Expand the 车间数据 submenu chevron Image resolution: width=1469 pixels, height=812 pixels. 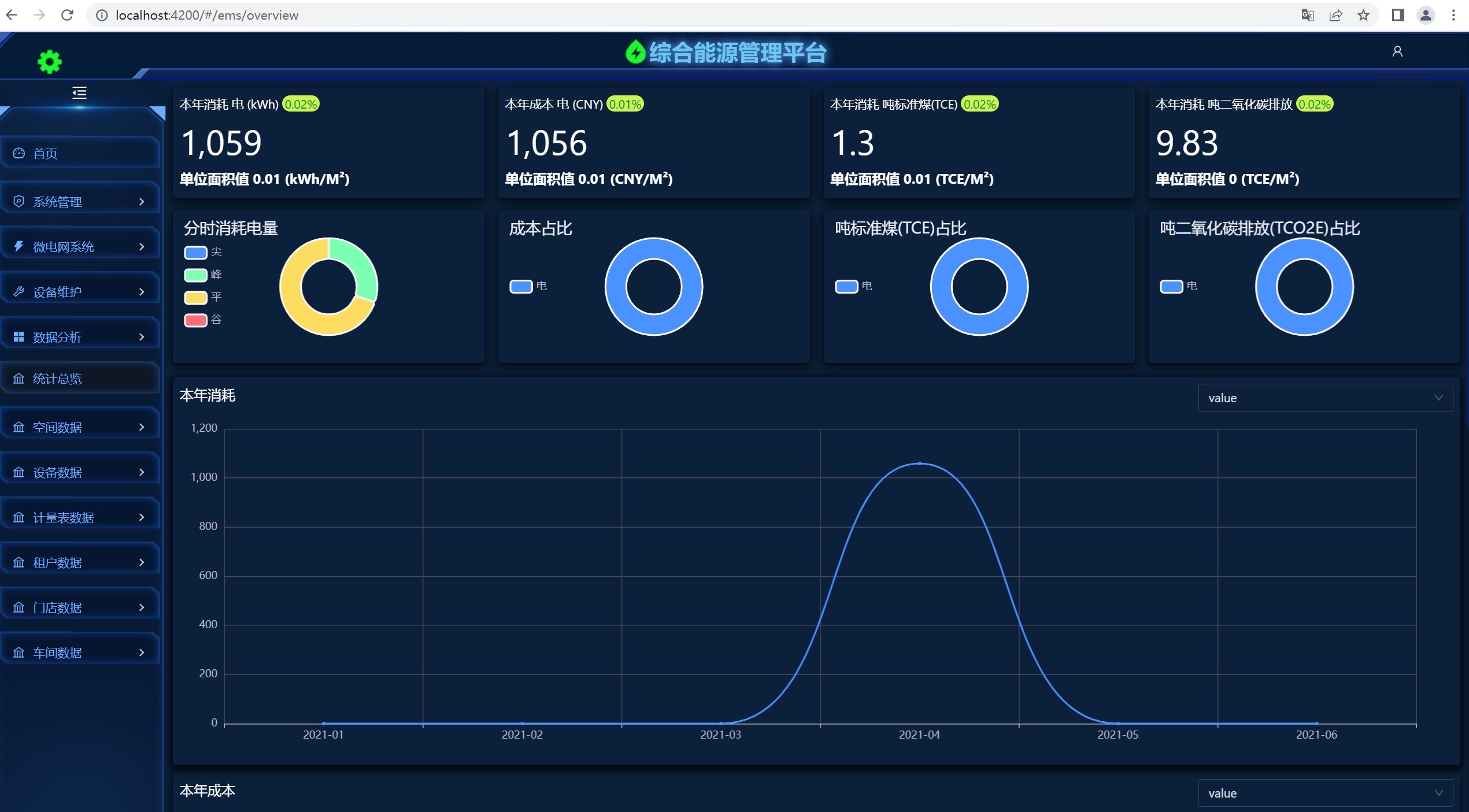[142, 652]
